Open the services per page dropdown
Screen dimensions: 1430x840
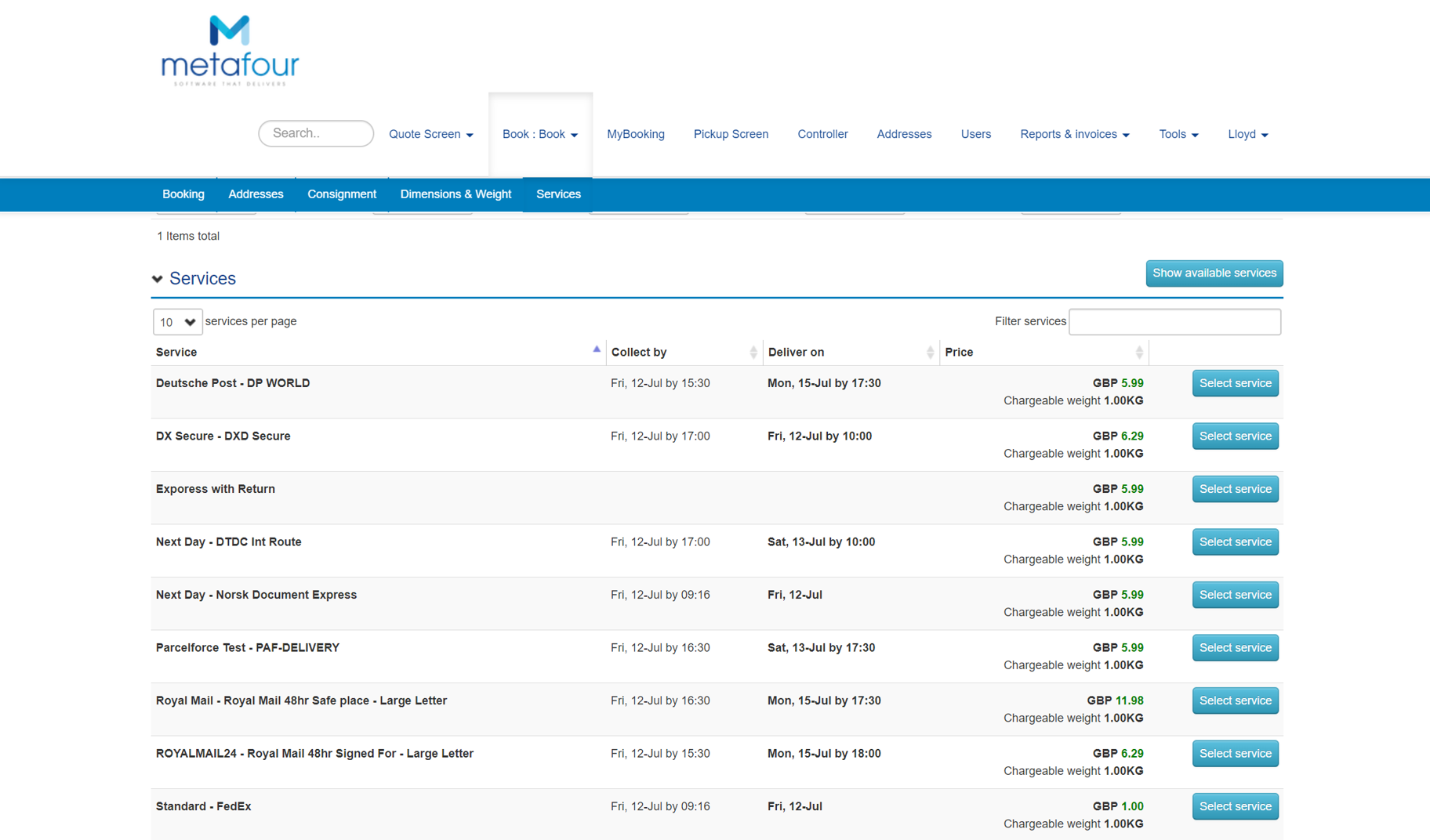(178, 322)
